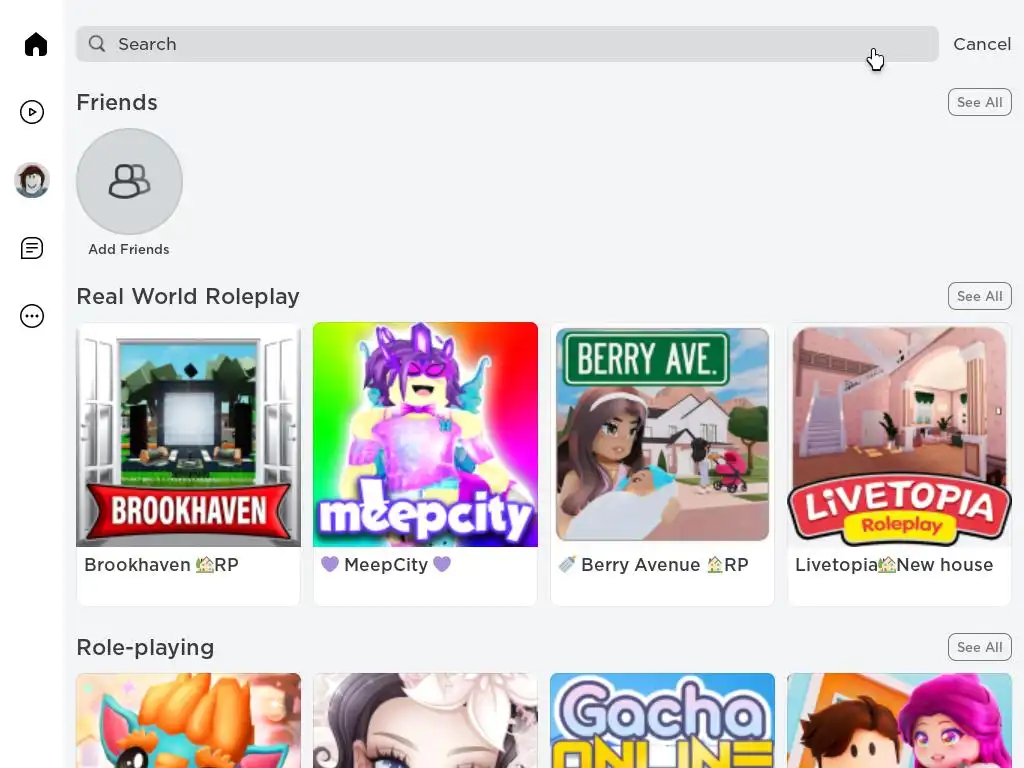Open the avatar profile in sidebar
The image size is (1024, 768).
(x=32, y=180)
